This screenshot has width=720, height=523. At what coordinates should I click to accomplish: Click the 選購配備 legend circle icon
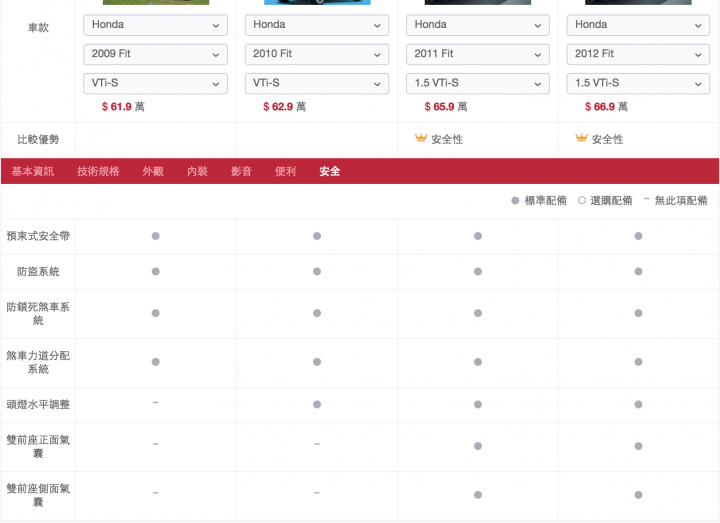(582, 200)
